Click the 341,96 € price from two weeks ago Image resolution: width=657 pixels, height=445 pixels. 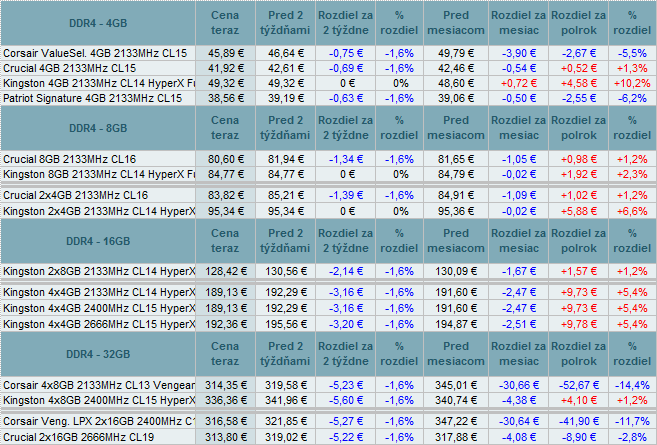[285, 400]
